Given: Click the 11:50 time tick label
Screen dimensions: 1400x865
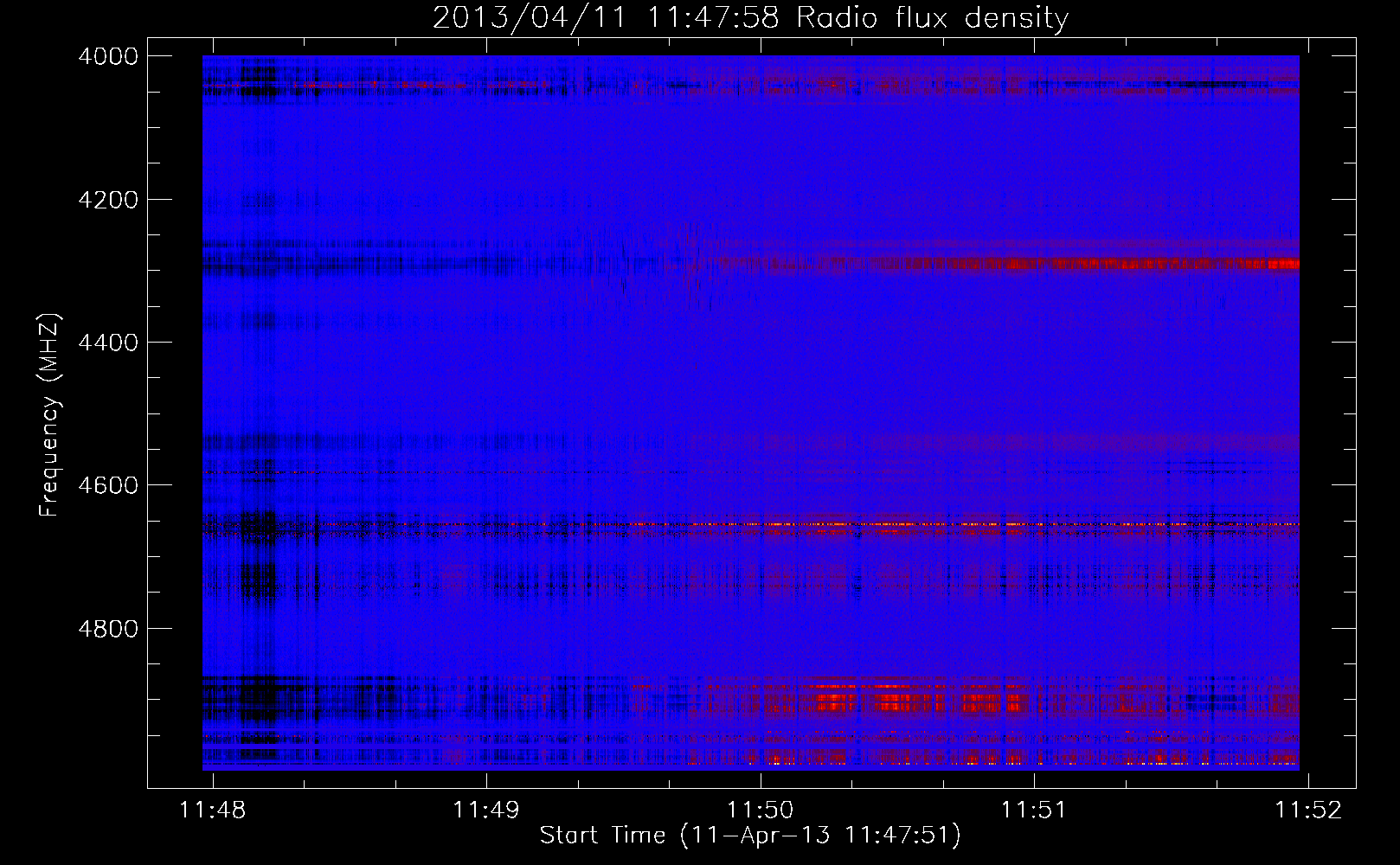Looking at the screenshot, I should pyautogui.click(x=761, y=810).
